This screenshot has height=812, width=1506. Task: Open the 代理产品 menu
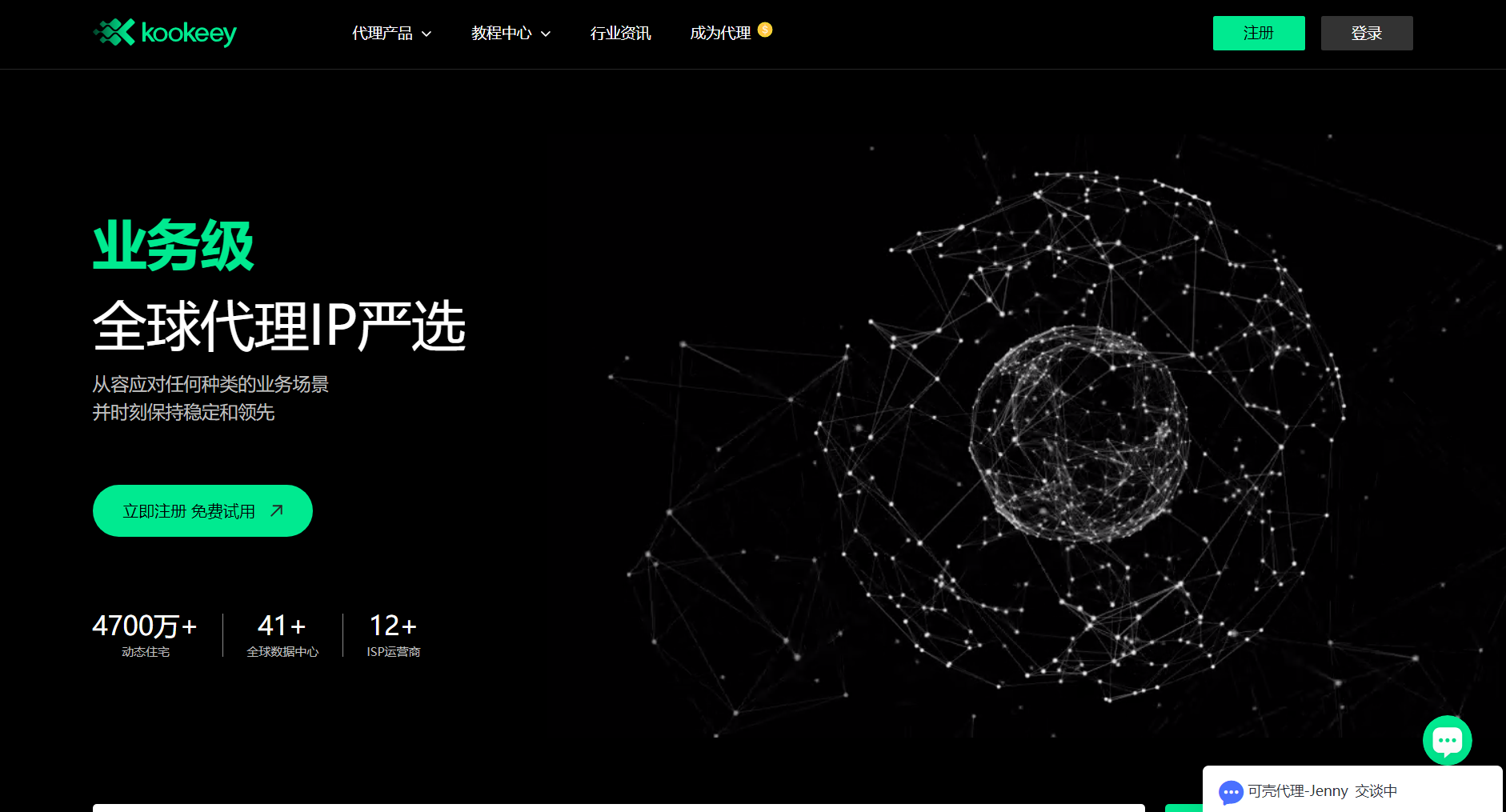(383, 33)
